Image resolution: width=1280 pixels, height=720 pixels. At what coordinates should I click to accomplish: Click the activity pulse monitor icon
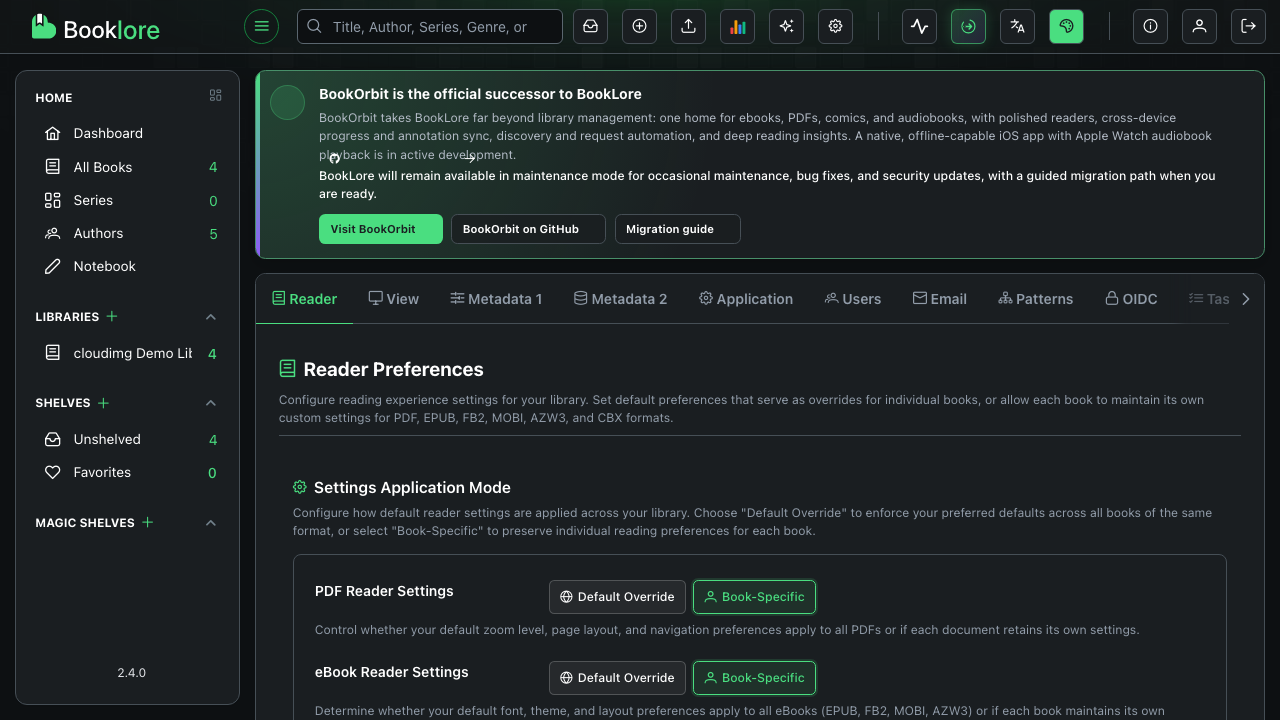coord(919,26)
